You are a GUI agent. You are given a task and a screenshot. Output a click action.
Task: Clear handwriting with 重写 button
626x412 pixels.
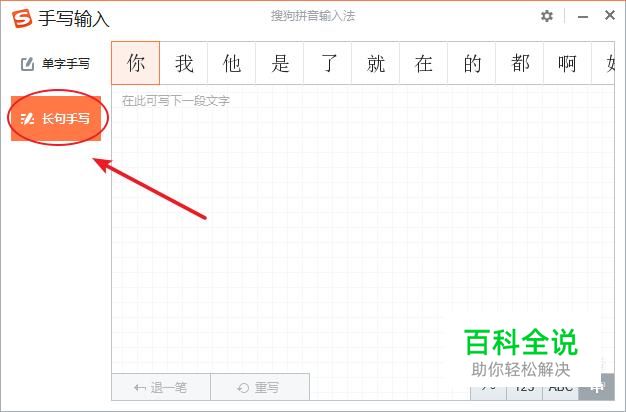(260, 387)
